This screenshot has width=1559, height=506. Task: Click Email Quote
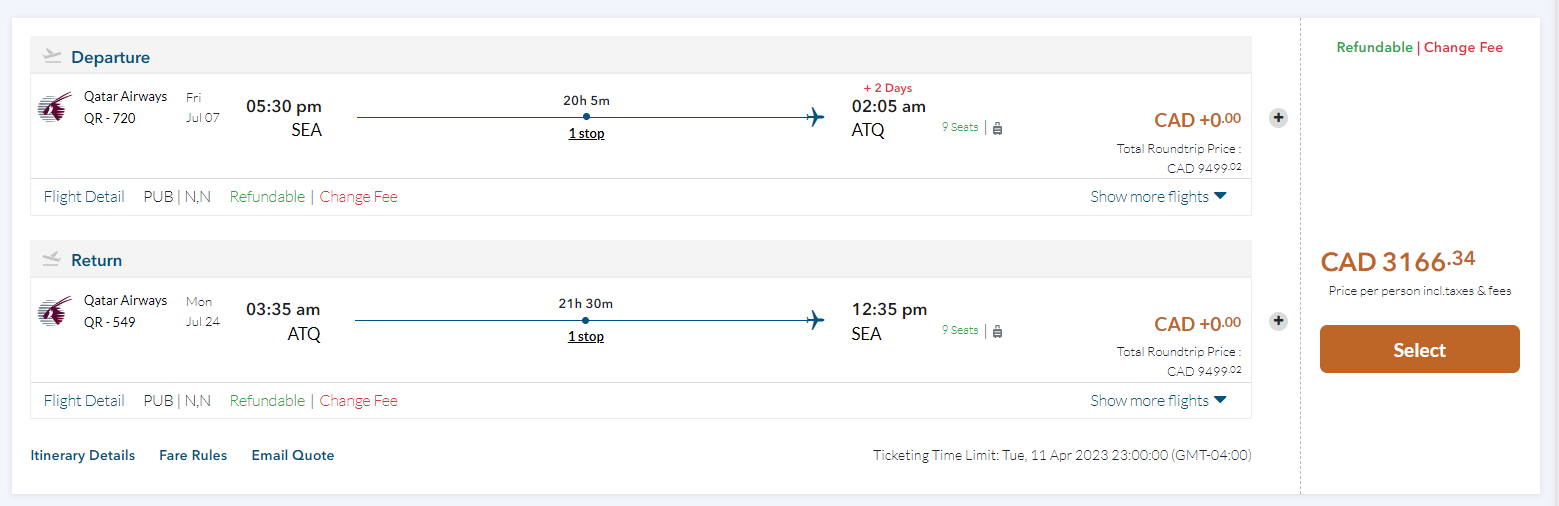[x=293, y=455]
